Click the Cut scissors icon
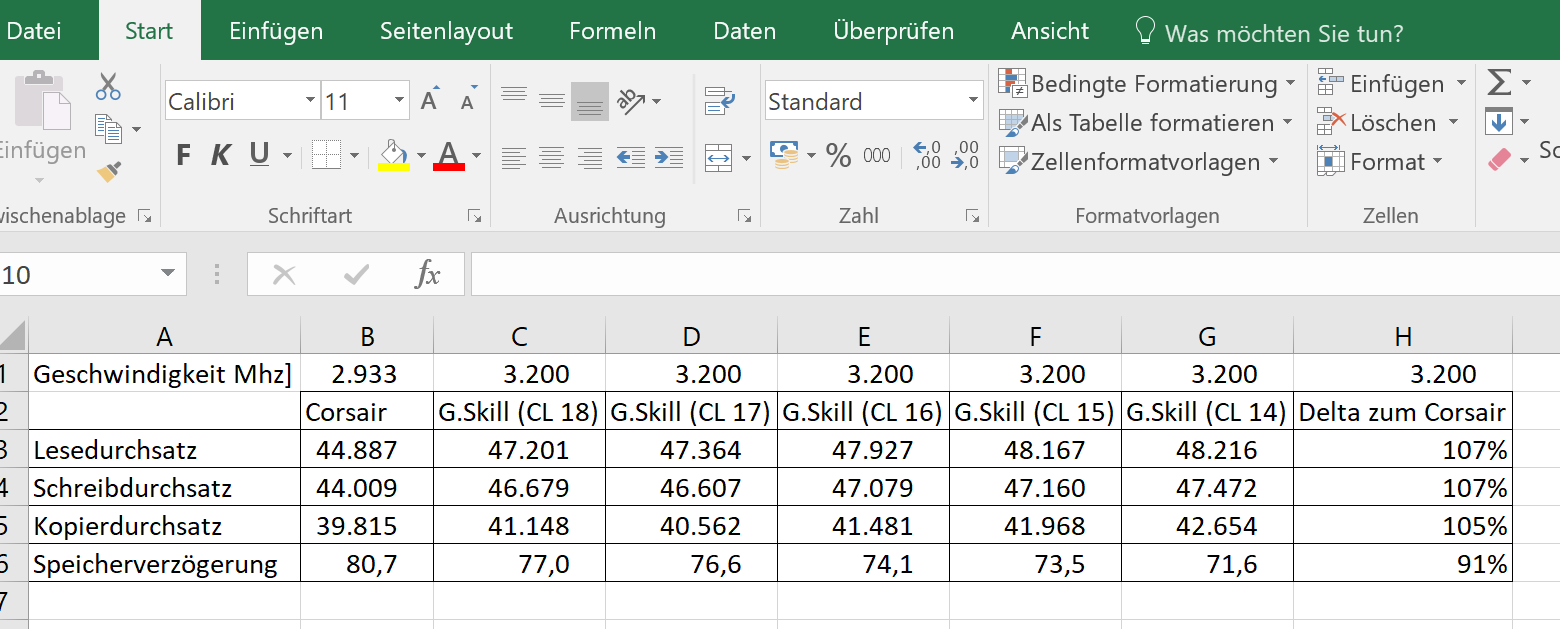1560x629 pixels. point(108,87)
